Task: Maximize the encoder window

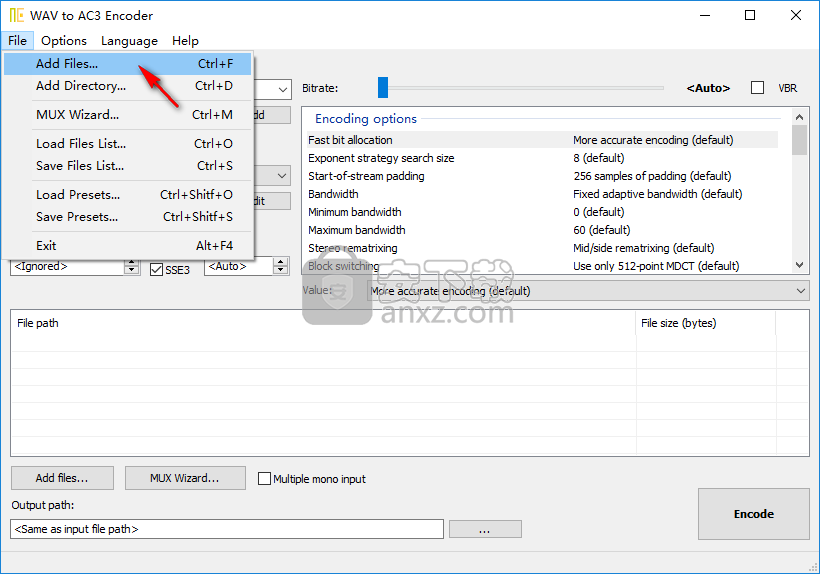Action: pos(750,15)
